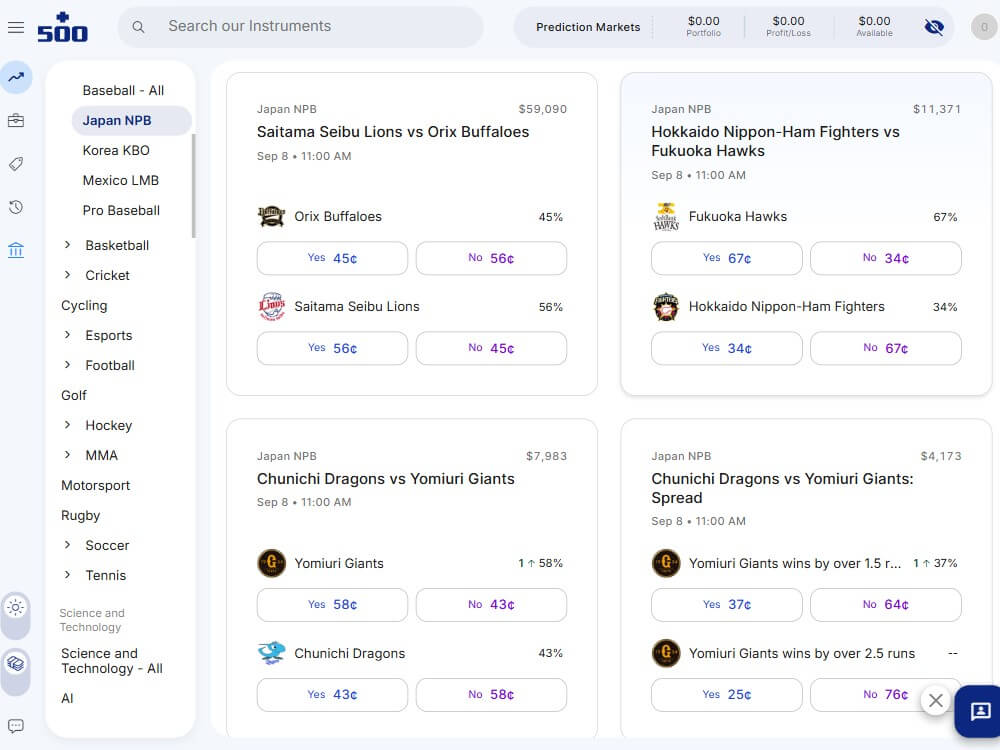Buy Yes 45¢ on Orix Buffaloes
Screen dimensions: 1000x750
tap(332, 258)
